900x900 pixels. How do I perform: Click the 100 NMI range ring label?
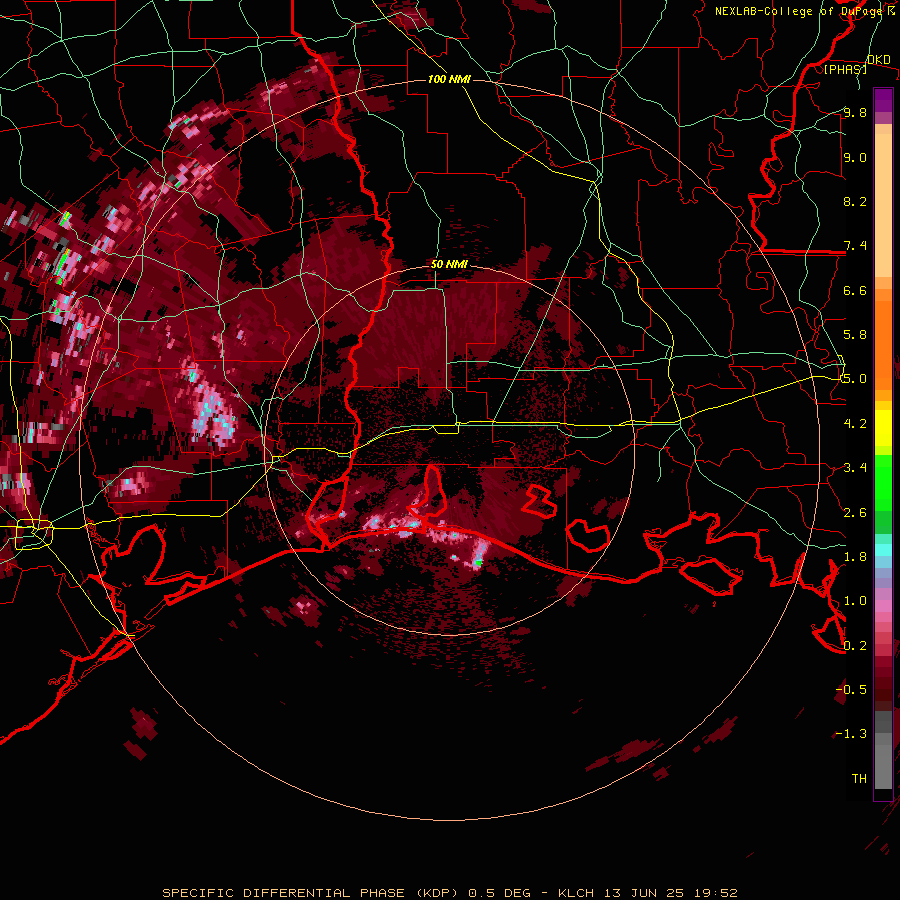coord(449,79)
